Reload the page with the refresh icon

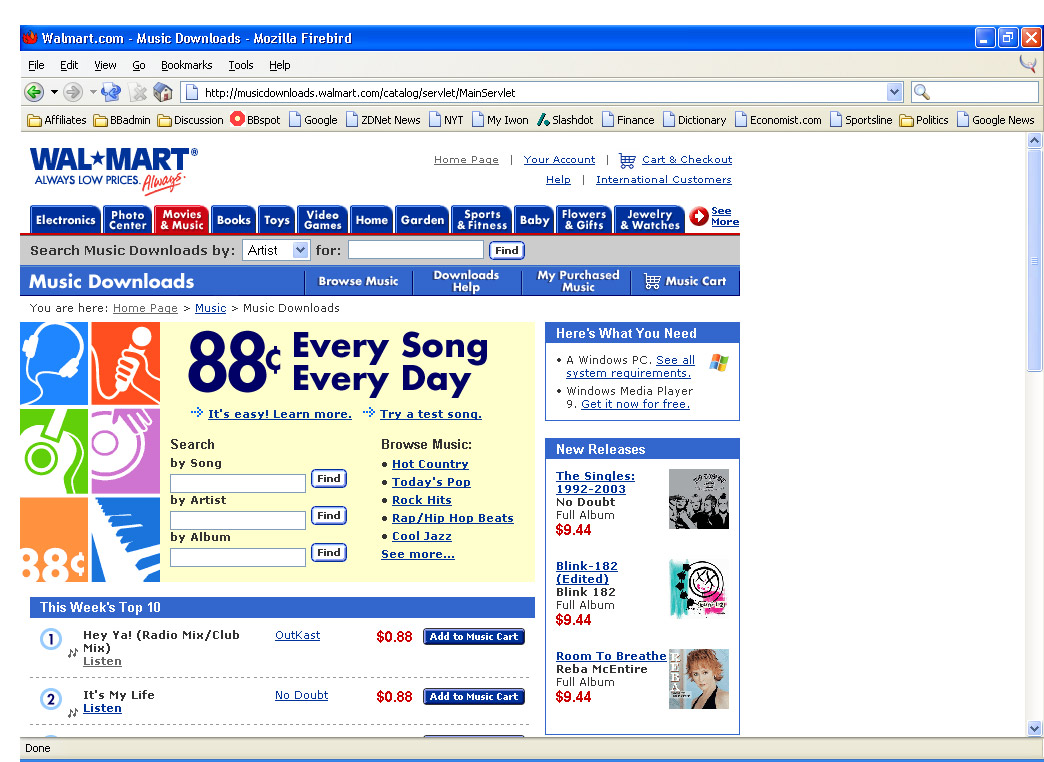click(111, 92)
